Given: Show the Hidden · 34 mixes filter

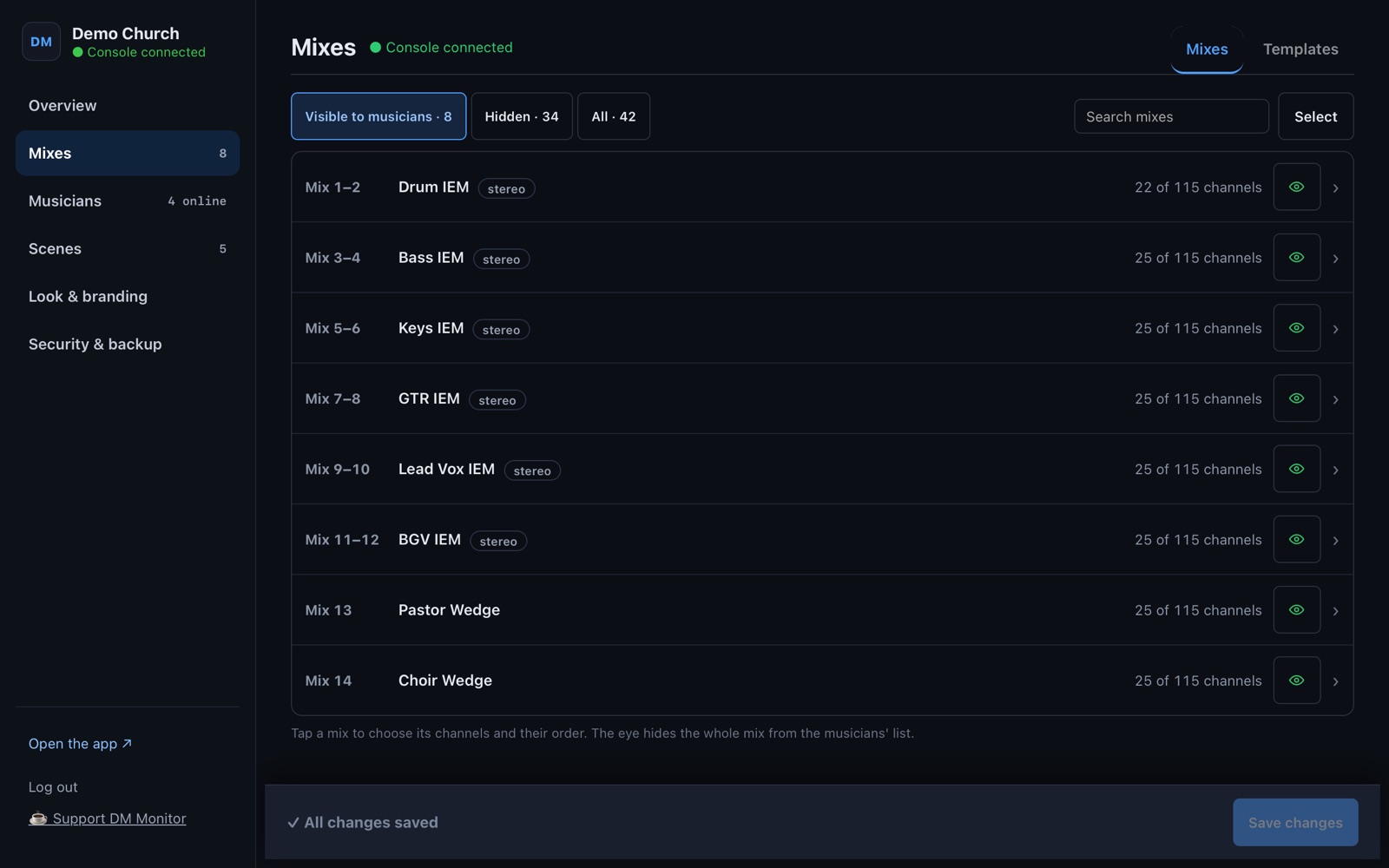Looking at the screenshot, I should pyautogui.click(x=522, y=116).
